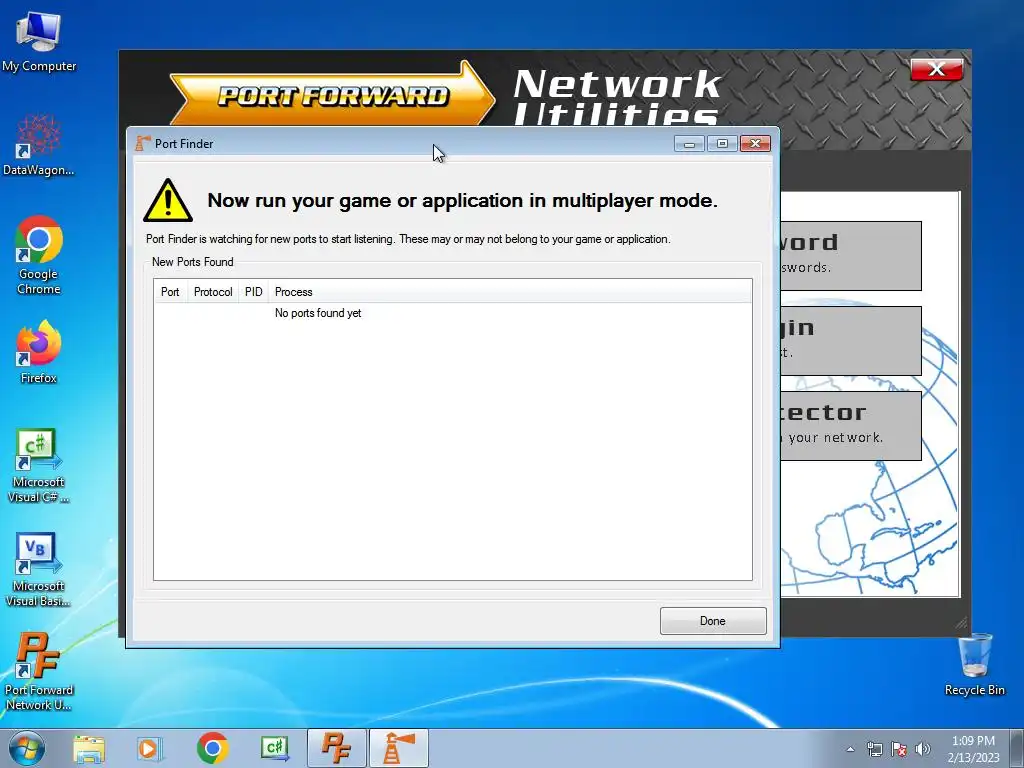Switch to Port Forward app in taskbar
The image size is (1024, 768).
[x=336, y=748]
